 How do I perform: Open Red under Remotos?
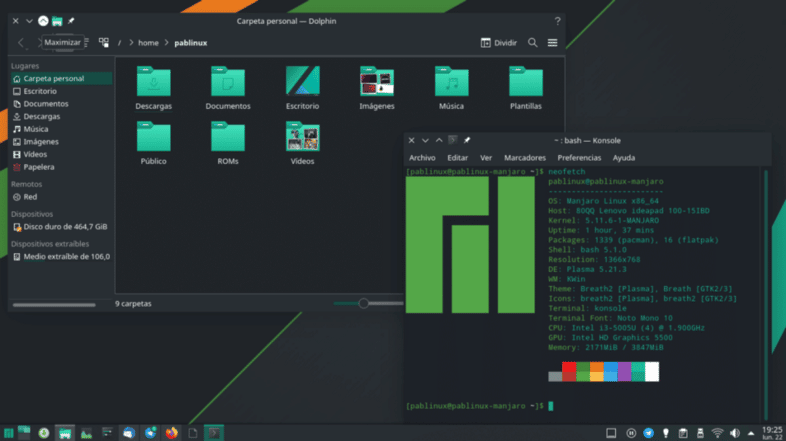tap(61, 197)
